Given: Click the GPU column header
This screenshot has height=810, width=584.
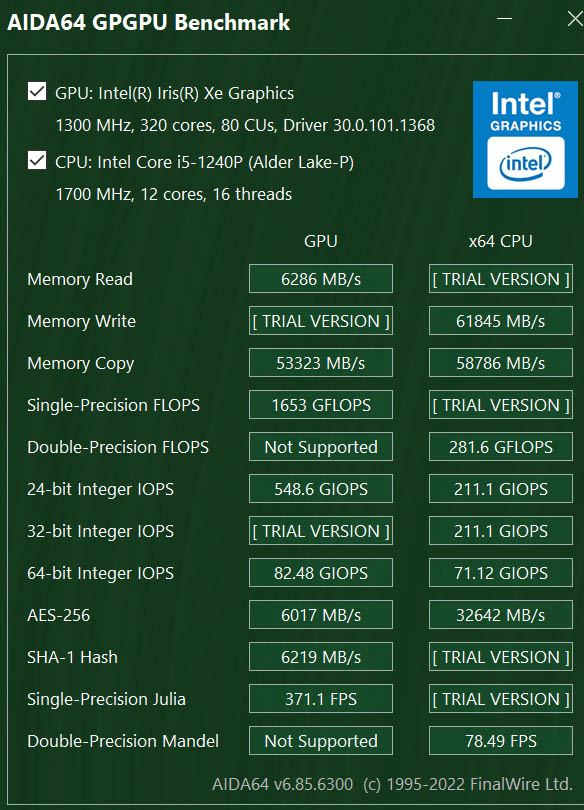Looking at the screenshot, I should pos(321,241).
